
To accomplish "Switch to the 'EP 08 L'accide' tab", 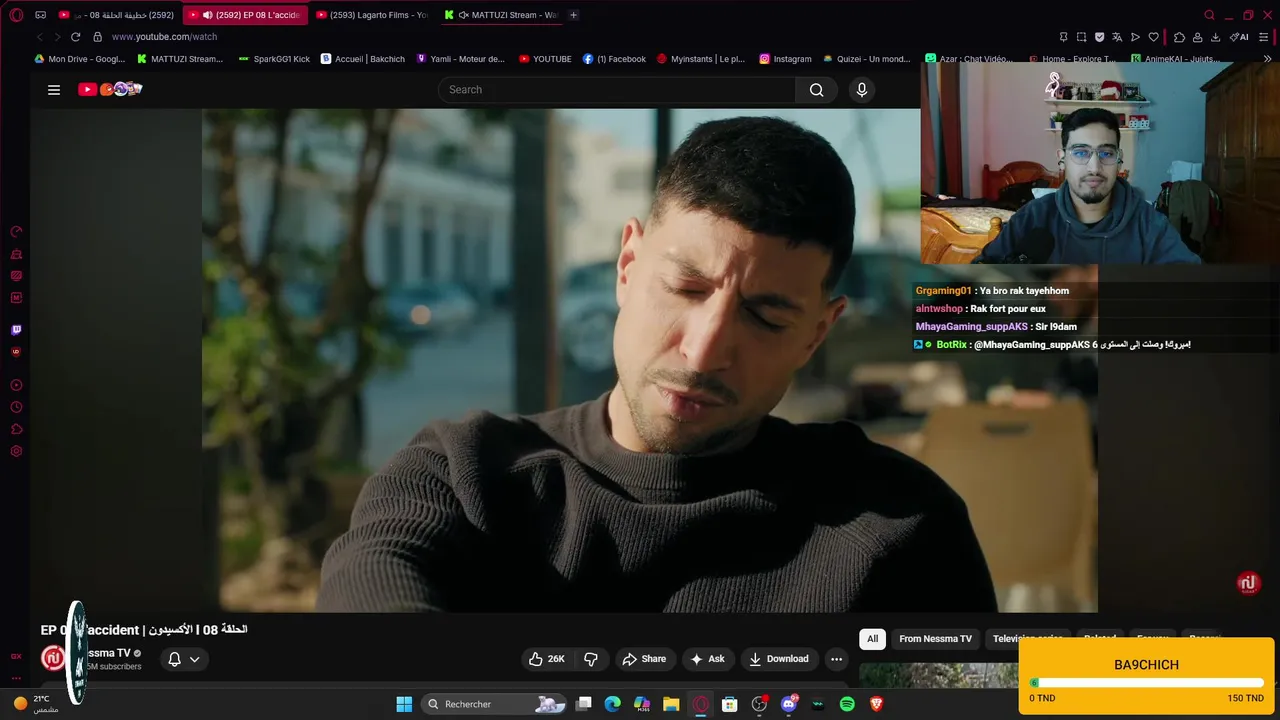I will [245, 15].
